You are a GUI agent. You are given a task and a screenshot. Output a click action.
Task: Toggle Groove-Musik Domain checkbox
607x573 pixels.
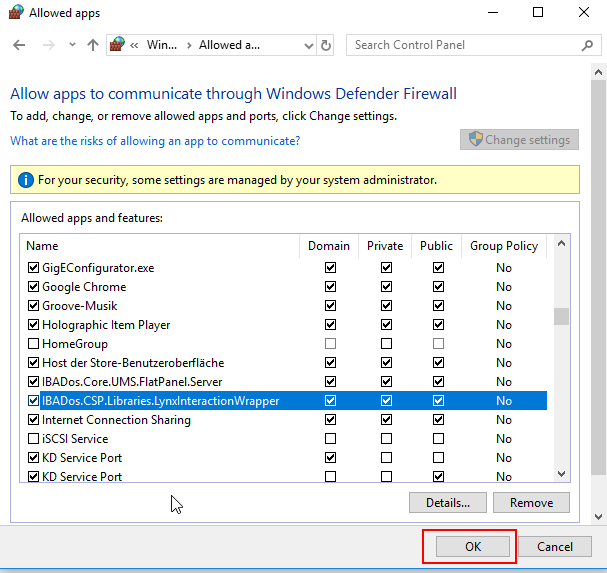pos(330,305)
